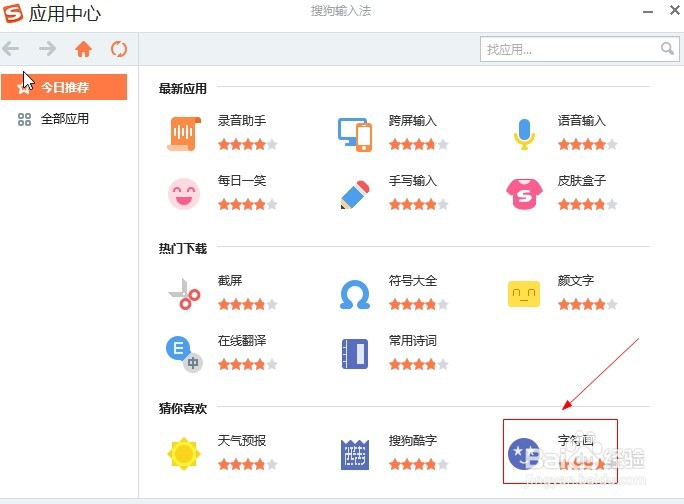The height and width of the screenshot is (504, 684).
Task: Open the 常用诗词 book icon
Action: coord(355,354)
